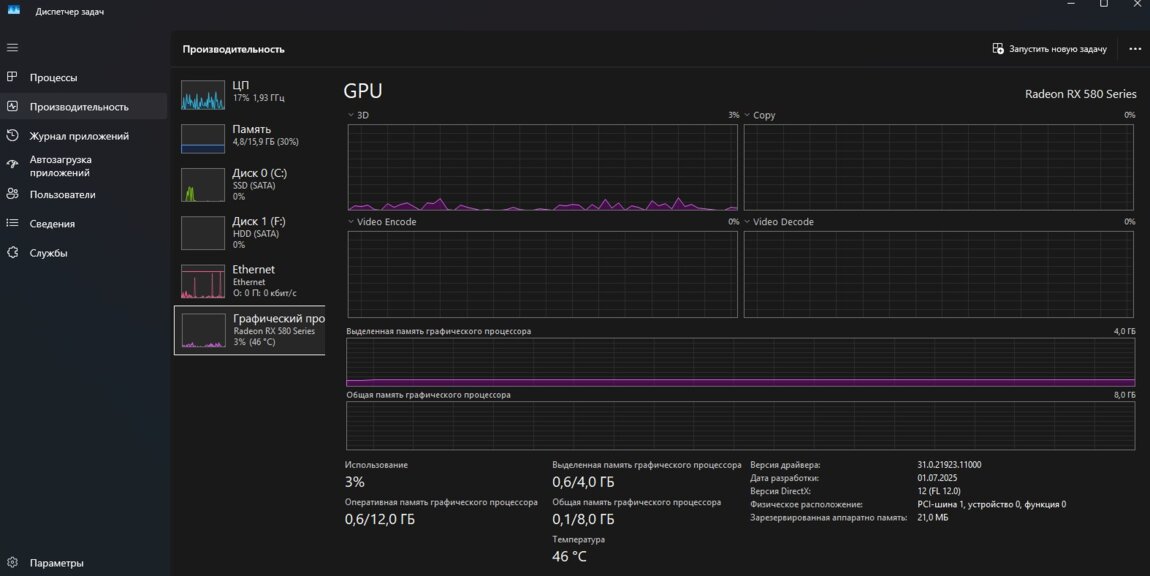The image size is (1150, 576).
Task: Open the Video Decode engine dropdown
Action: pyautogui.click(x=747, y=222)
